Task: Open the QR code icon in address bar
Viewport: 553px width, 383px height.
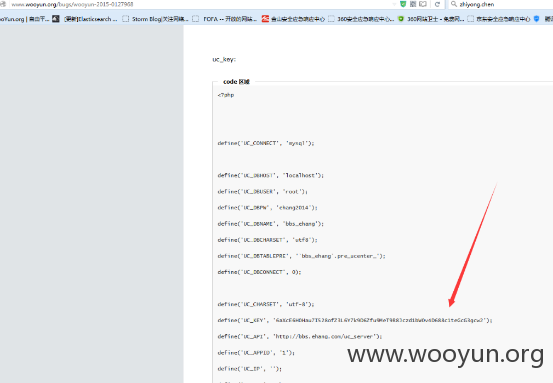Action: click(413, 4)
